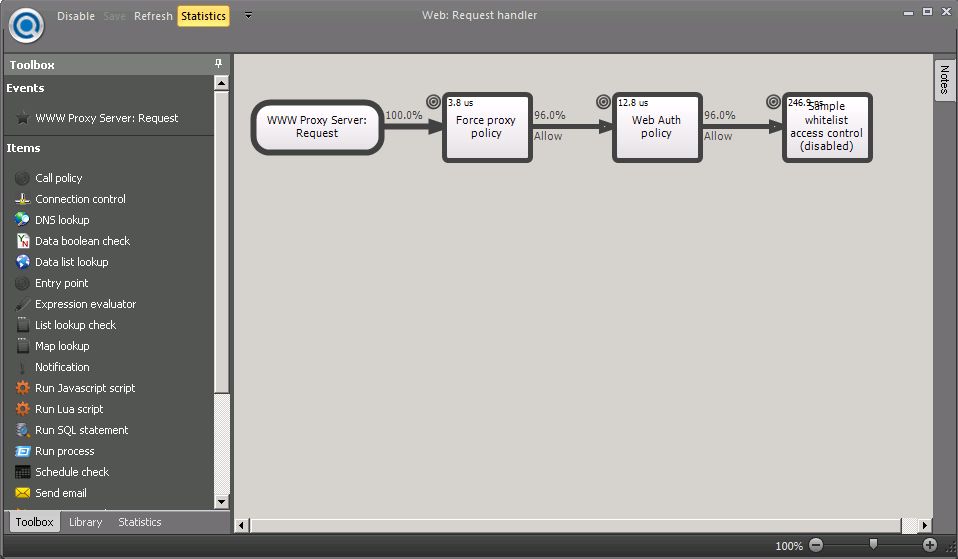Screen dimensions: 958x559
Task: Click the zoom in plus button
Action: tap(930, 545)
